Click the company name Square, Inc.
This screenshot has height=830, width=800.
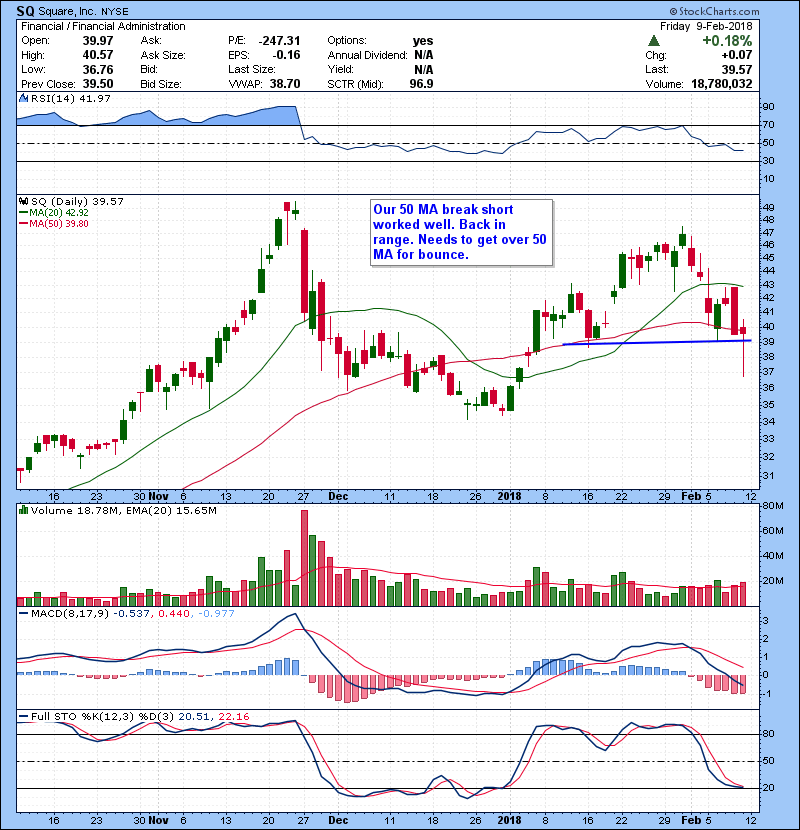(68, 12)
